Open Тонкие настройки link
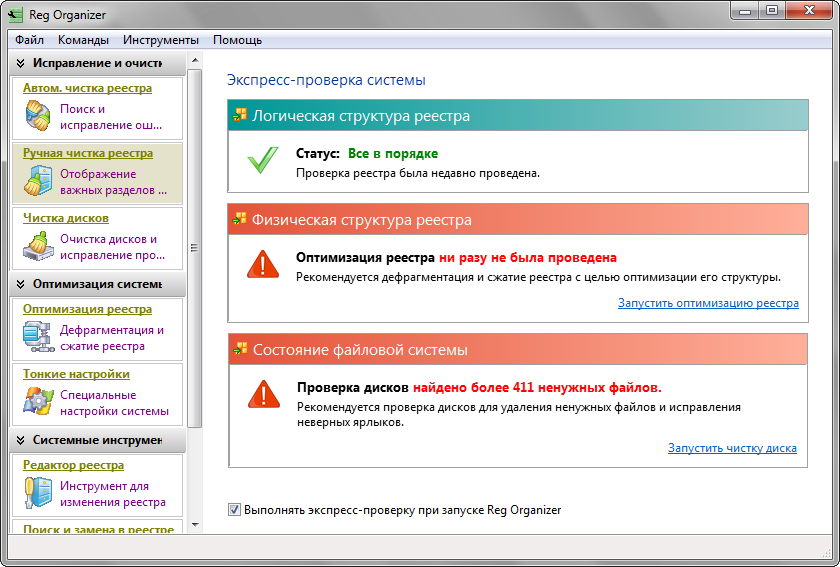The width and height of the screenshot is (840, 567). click(76, 374)
